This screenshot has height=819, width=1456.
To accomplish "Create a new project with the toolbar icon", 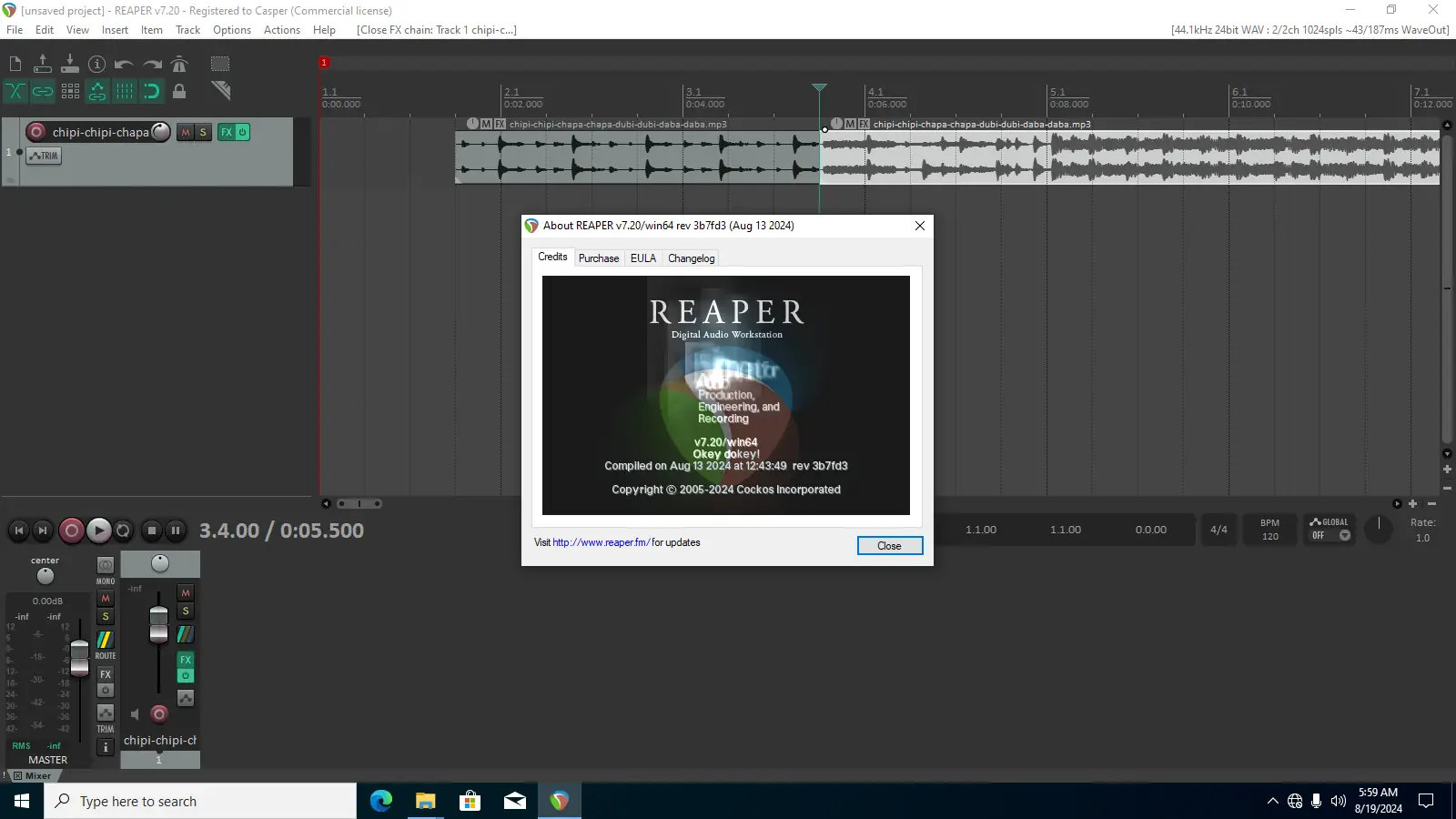I will tap(15, 64).
